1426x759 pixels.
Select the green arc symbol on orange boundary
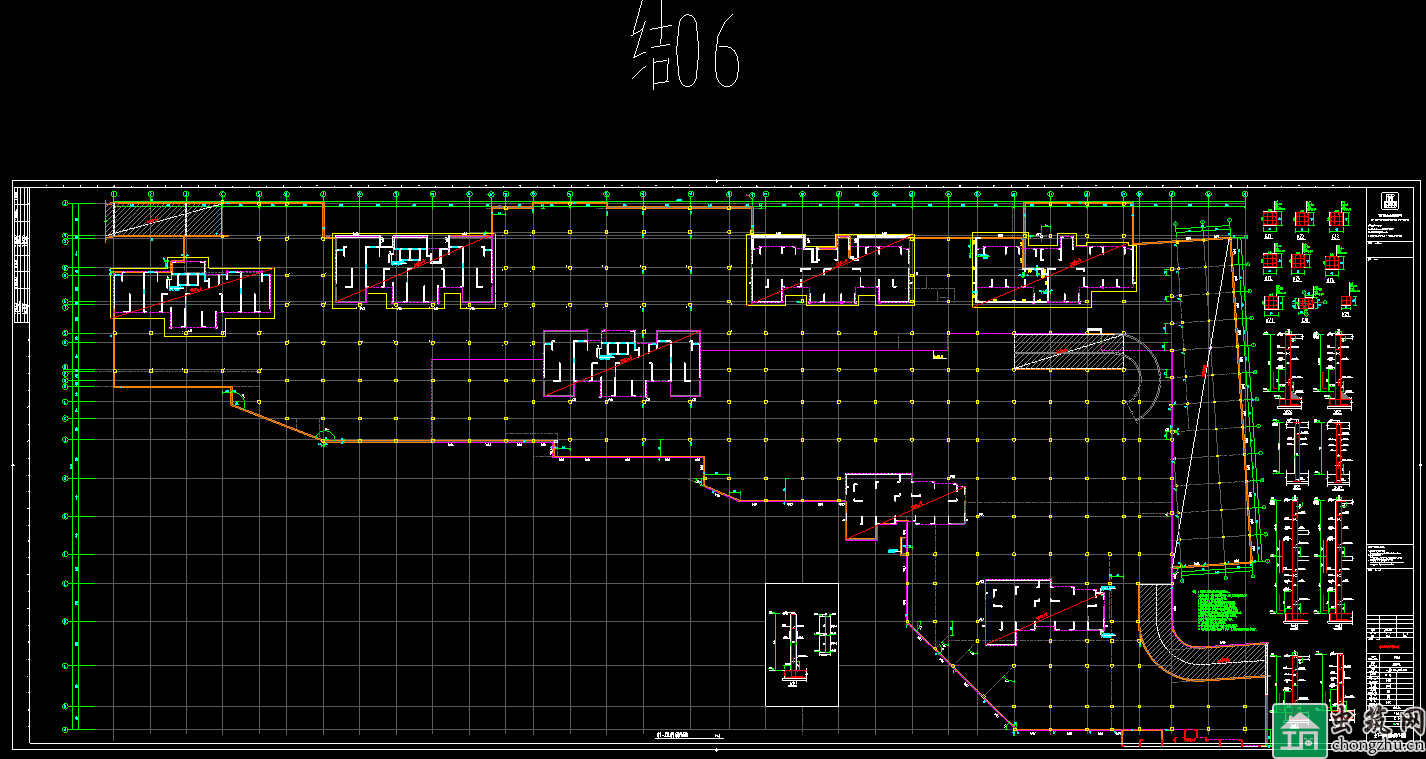coord(325,436)
